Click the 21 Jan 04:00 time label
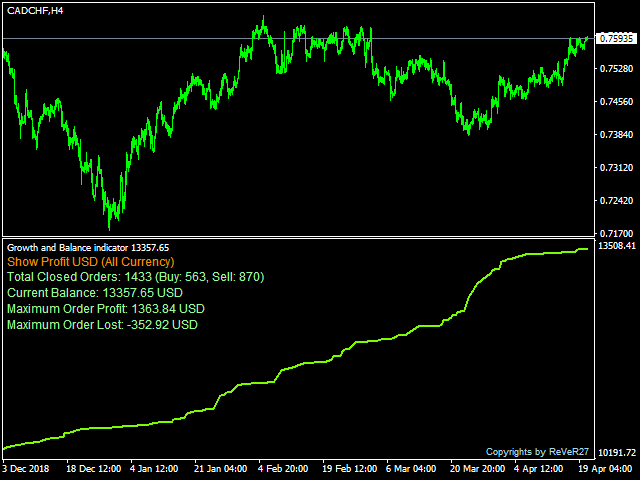The height and width of the screenshot is (480, 640). (220, 469)
